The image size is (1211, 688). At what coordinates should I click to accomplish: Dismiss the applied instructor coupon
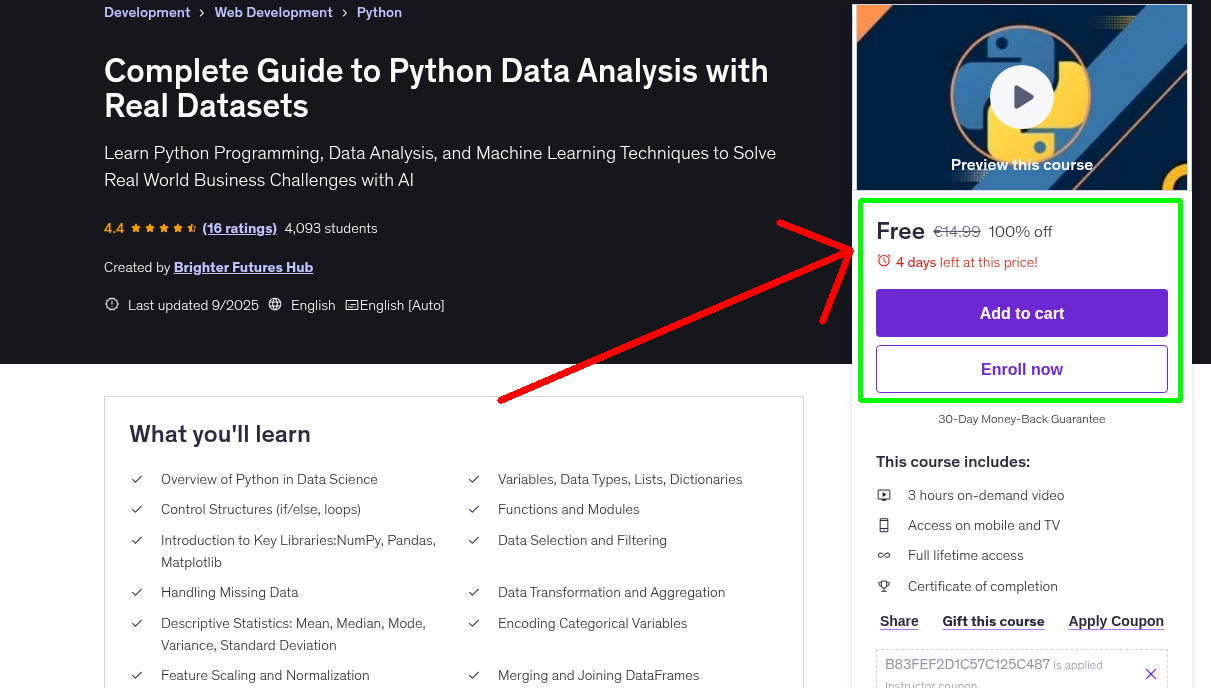[x=1151, y=673]
